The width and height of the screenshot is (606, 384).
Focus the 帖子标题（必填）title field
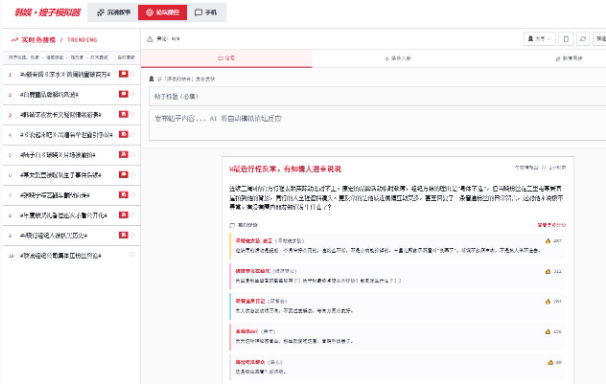point(377,96)
